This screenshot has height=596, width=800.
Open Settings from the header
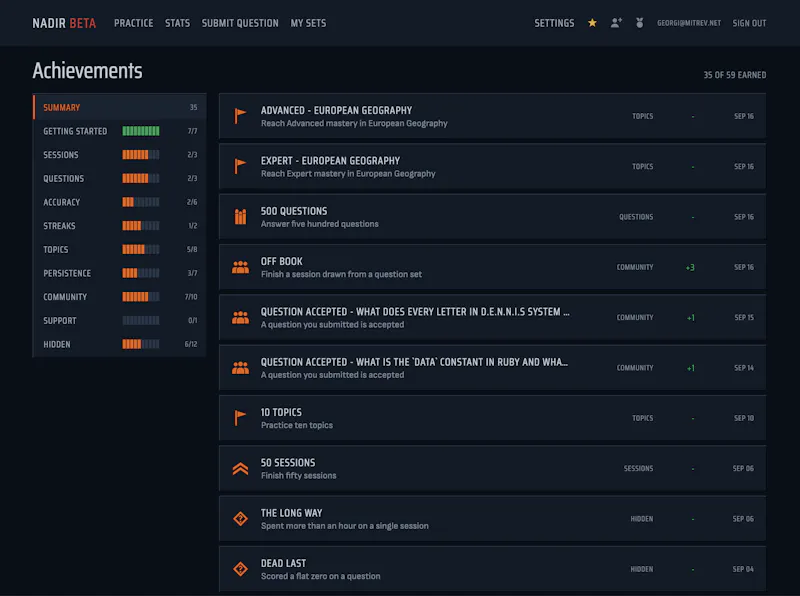point(554,23)
